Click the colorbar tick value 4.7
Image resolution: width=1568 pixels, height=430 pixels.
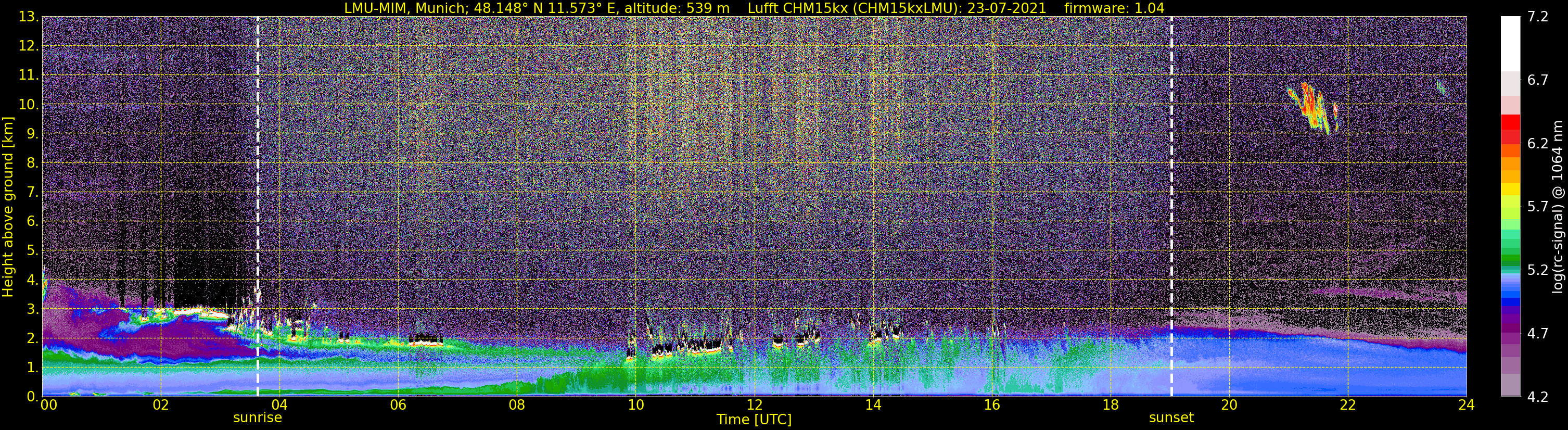click(1538, 333)
